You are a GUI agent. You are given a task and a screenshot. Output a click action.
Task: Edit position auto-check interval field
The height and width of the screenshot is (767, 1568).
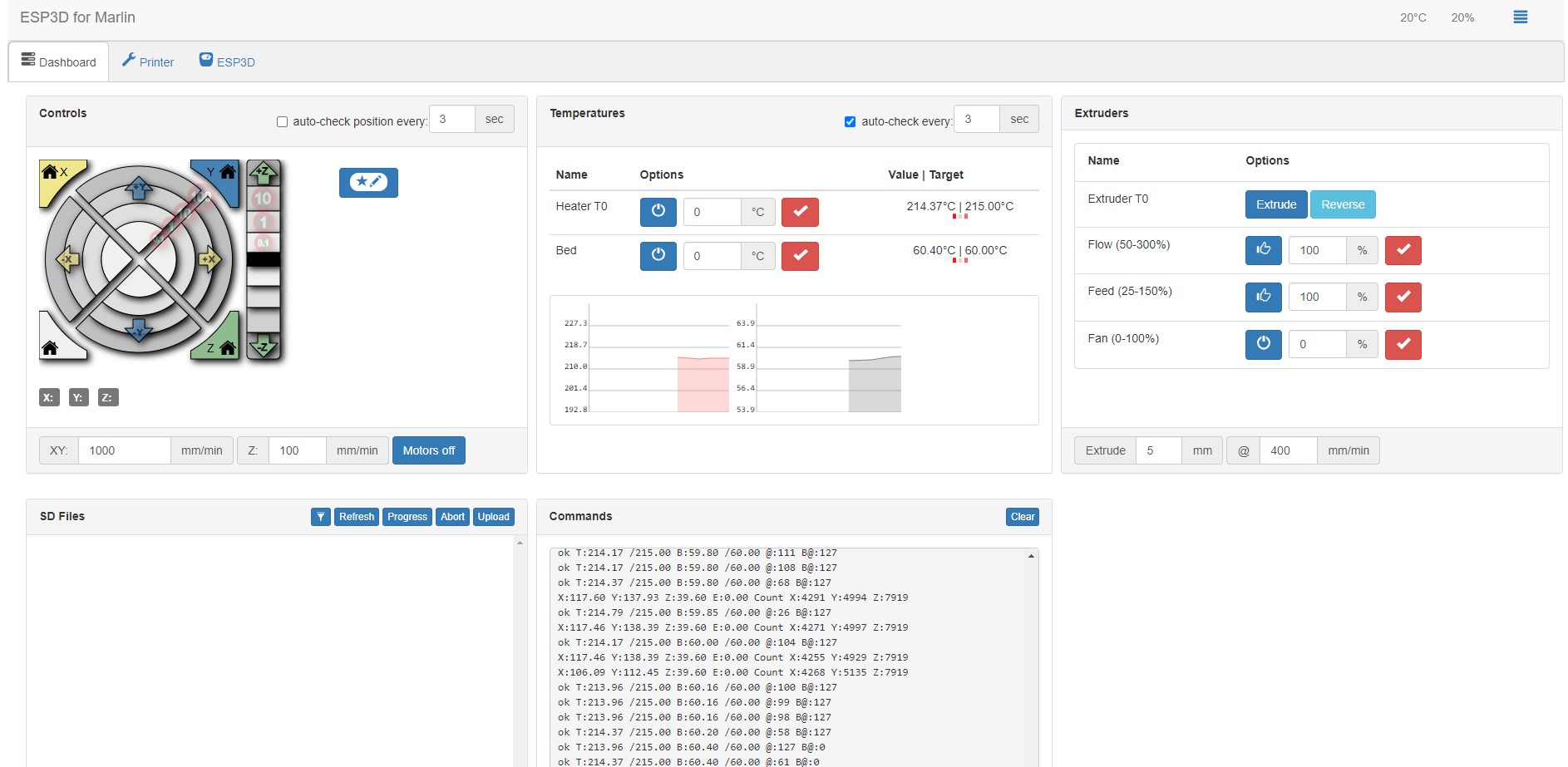[452, 119]
